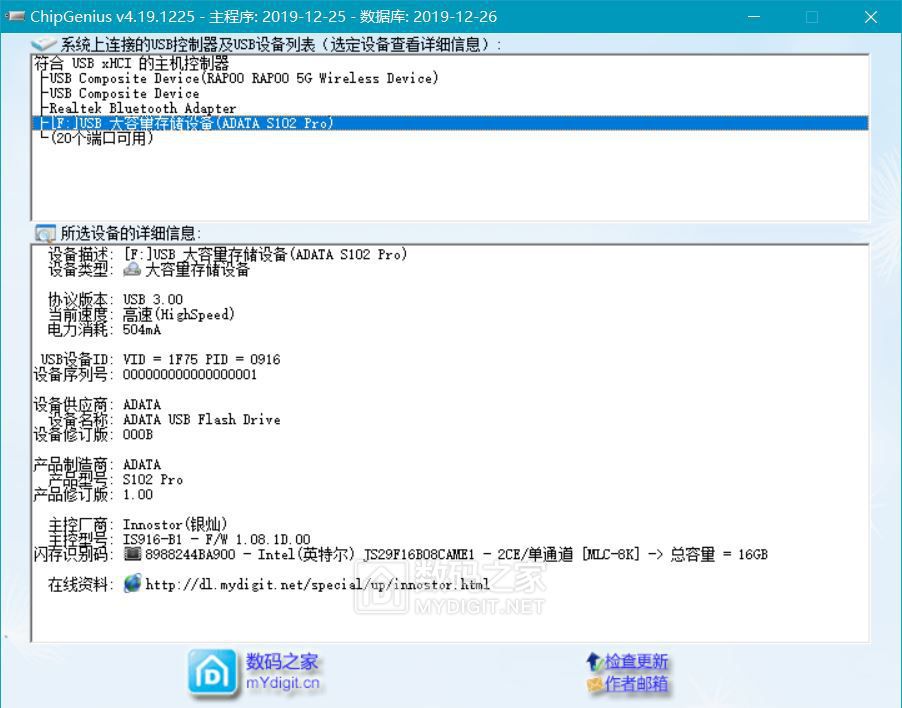Click the 产品制造商 ADATA value

click(142, 464)
